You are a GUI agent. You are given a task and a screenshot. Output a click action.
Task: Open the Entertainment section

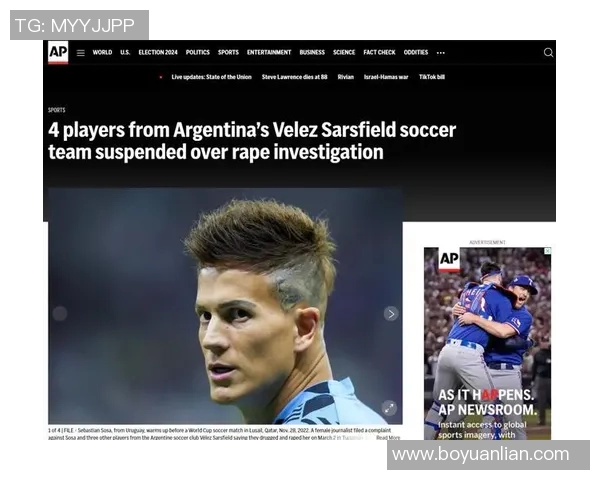269,52
